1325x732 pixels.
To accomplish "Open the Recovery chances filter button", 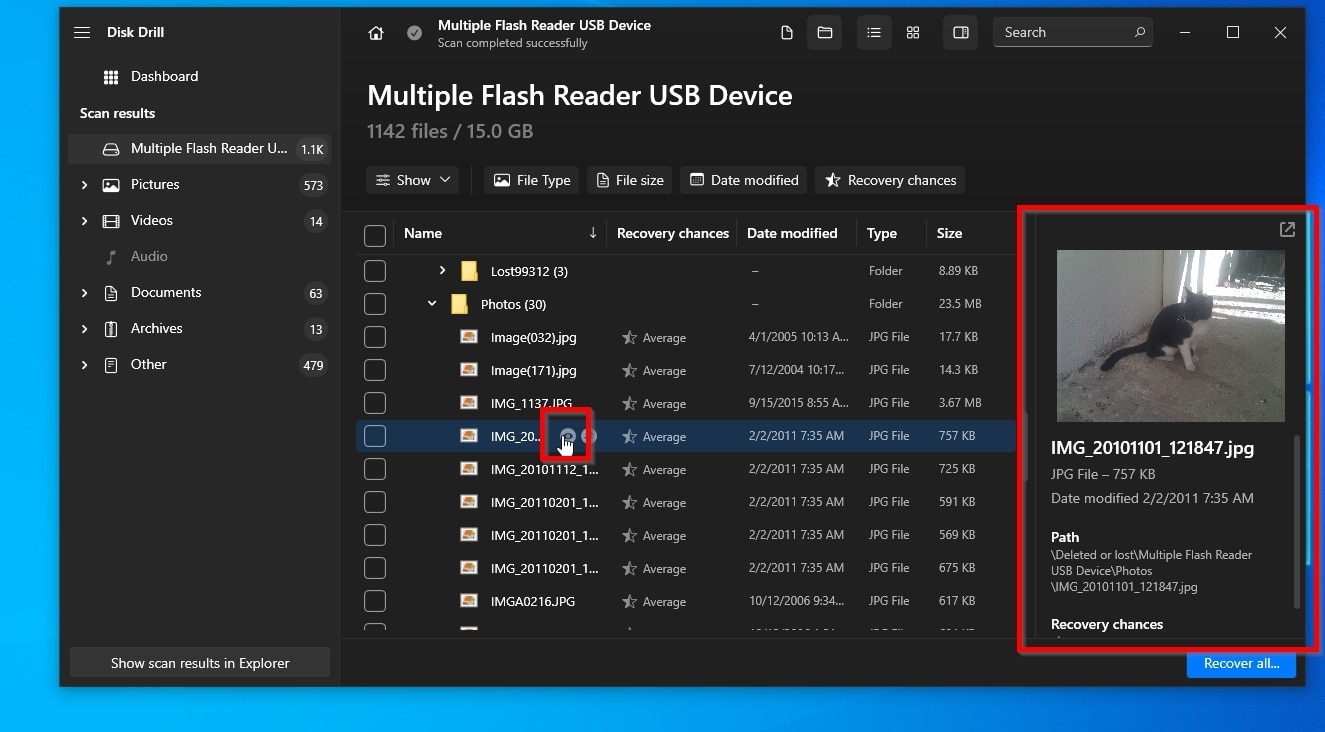I will [x=890, y=180].
